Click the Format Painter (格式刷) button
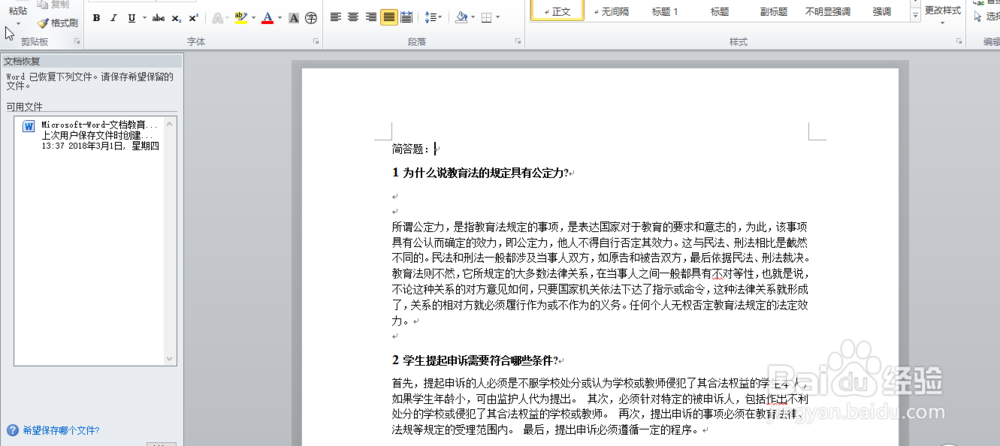The image size is (1000, 446). pyautogui.click(x=57, y=24)
